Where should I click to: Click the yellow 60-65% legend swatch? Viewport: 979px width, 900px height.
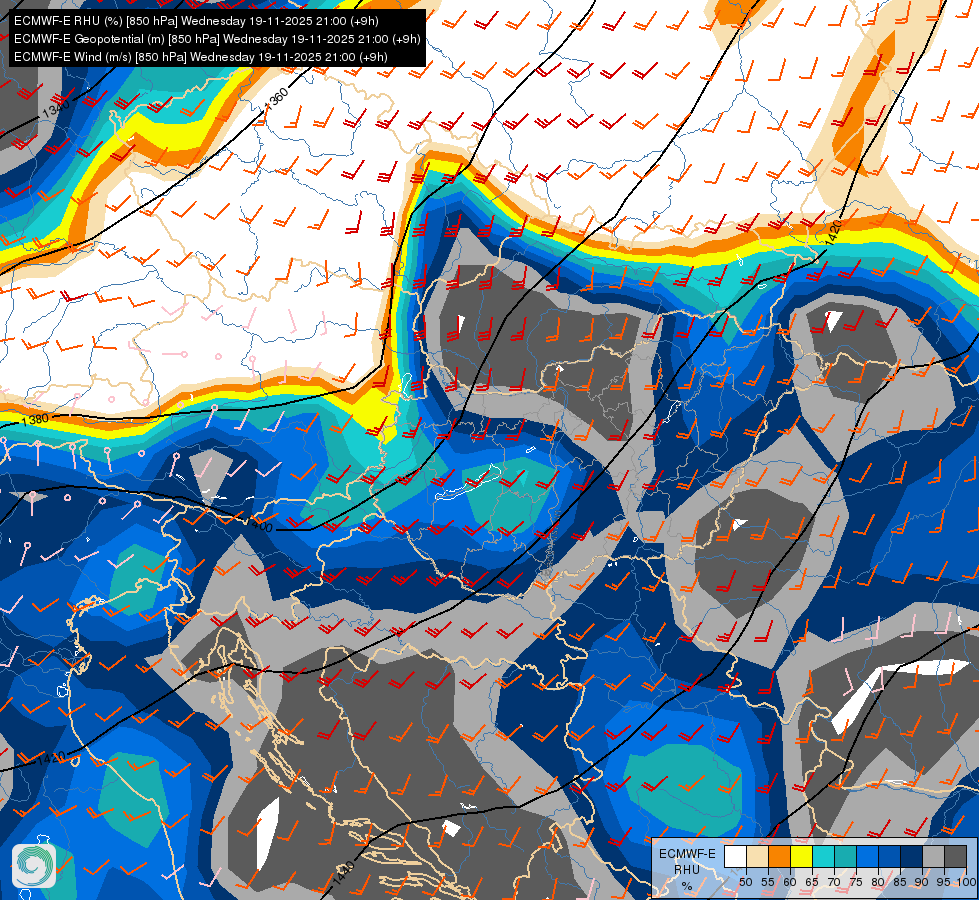(x=802, y=856)
